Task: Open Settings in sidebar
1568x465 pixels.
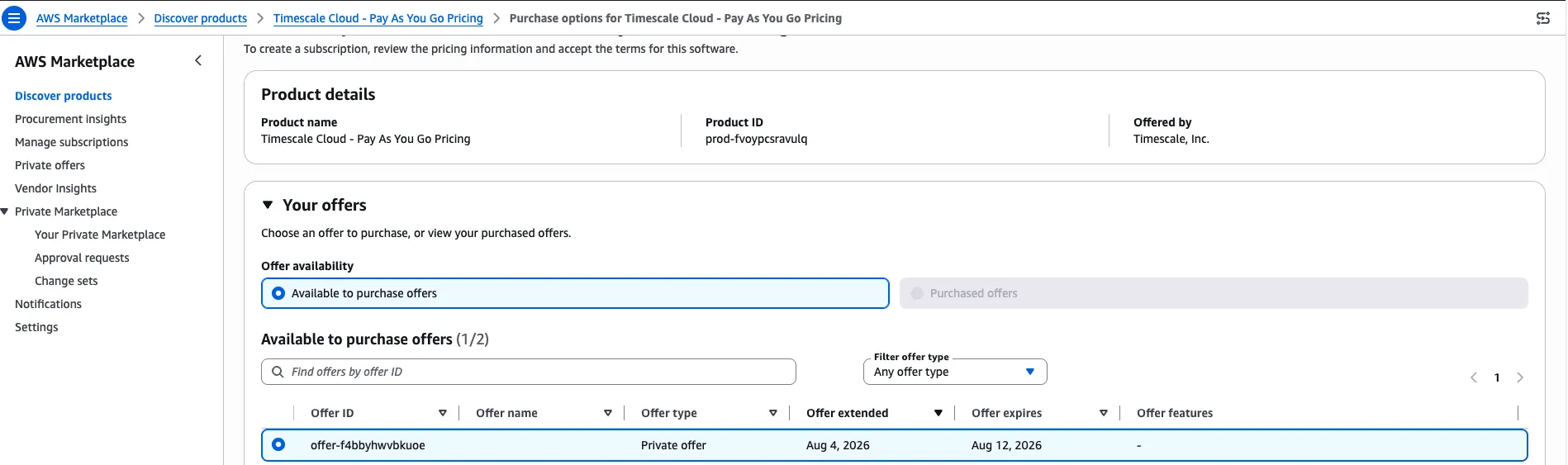Action: pos(36,327)
